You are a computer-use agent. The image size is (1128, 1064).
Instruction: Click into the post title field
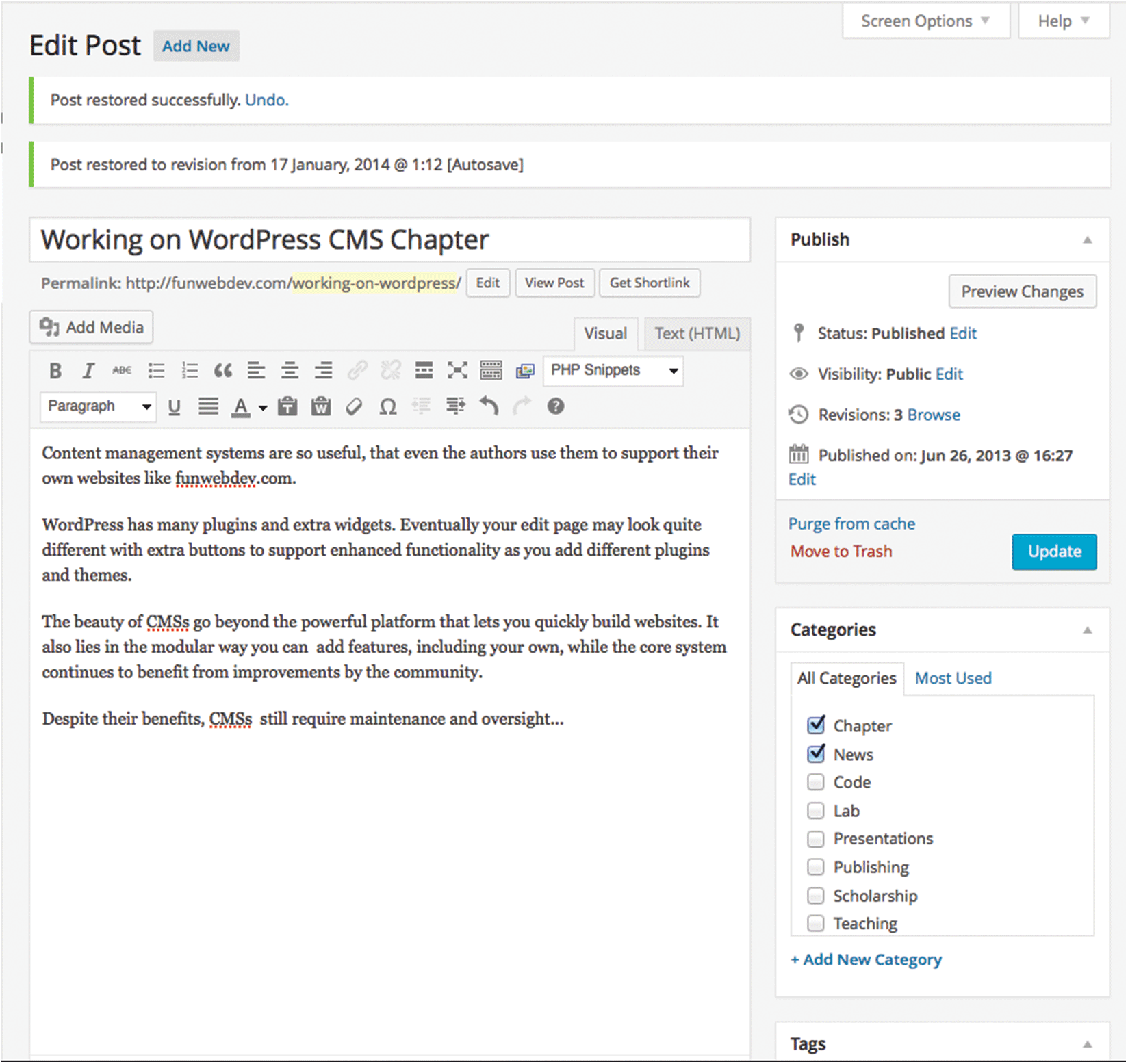pyautogui.click(x=389, y=240)
